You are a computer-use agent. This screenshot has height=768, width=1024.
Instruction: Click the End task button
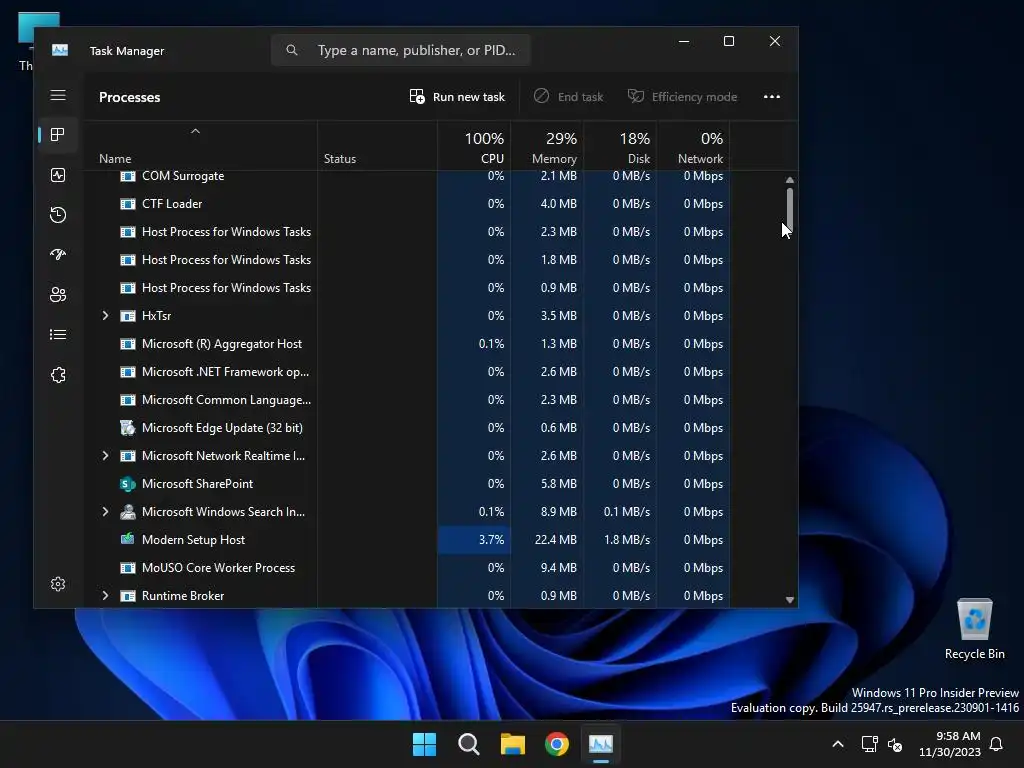coord(568,97)
